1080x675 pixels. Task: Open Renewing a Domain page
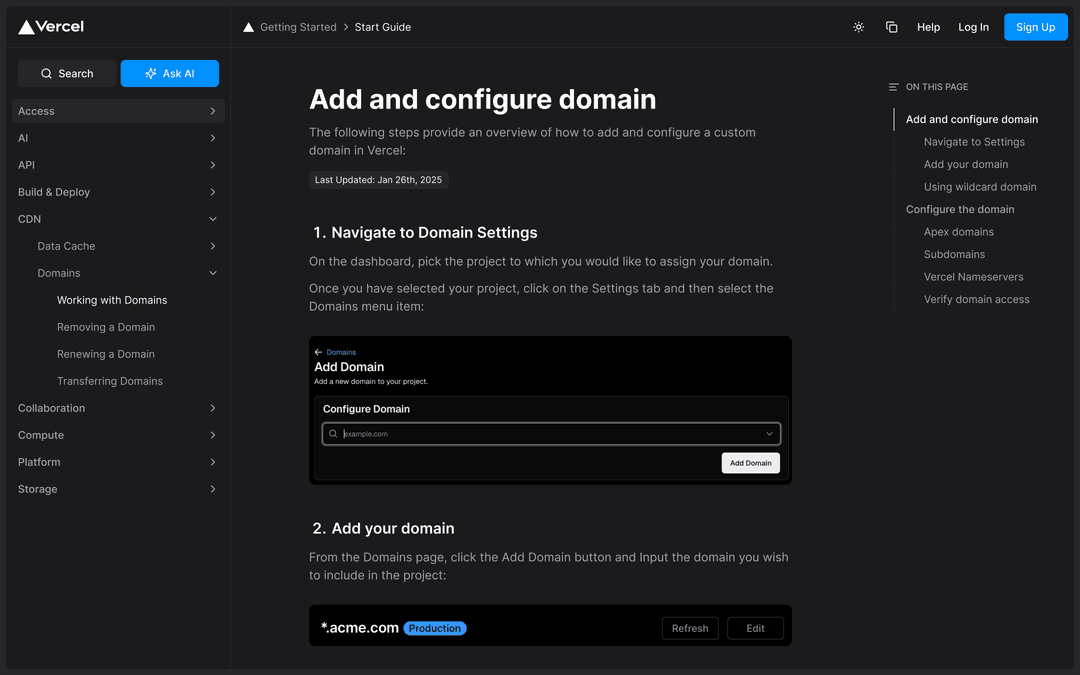pos(106,354)
